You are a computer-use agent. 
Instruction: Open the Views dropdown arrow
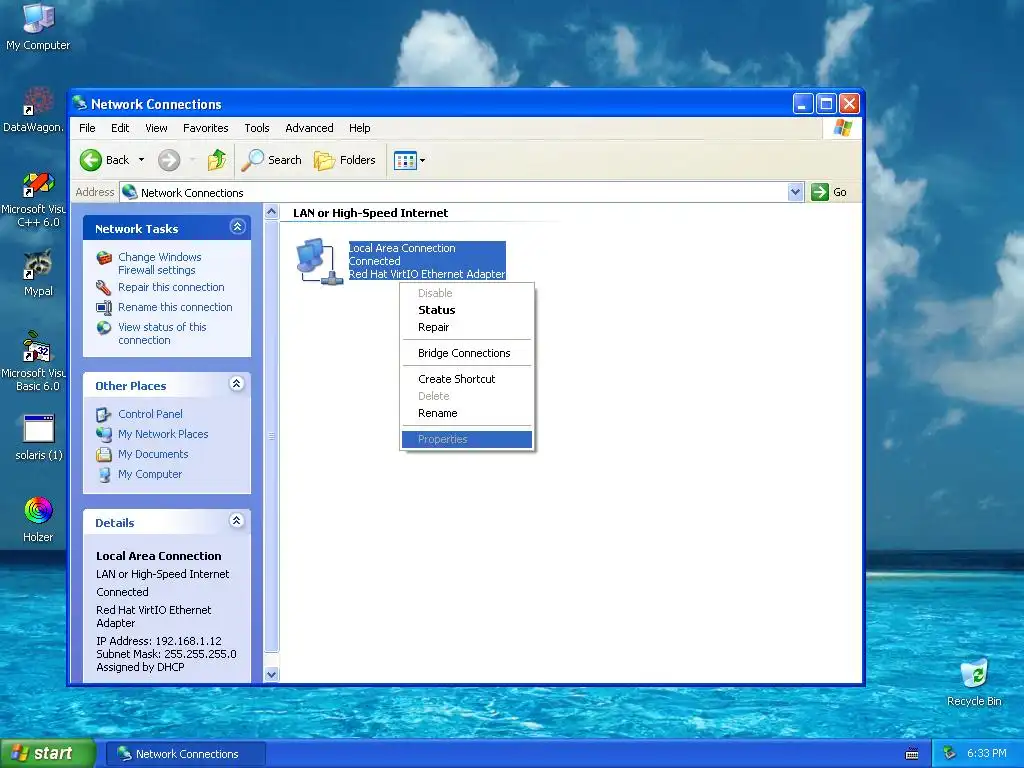click(x=423, y=160)
